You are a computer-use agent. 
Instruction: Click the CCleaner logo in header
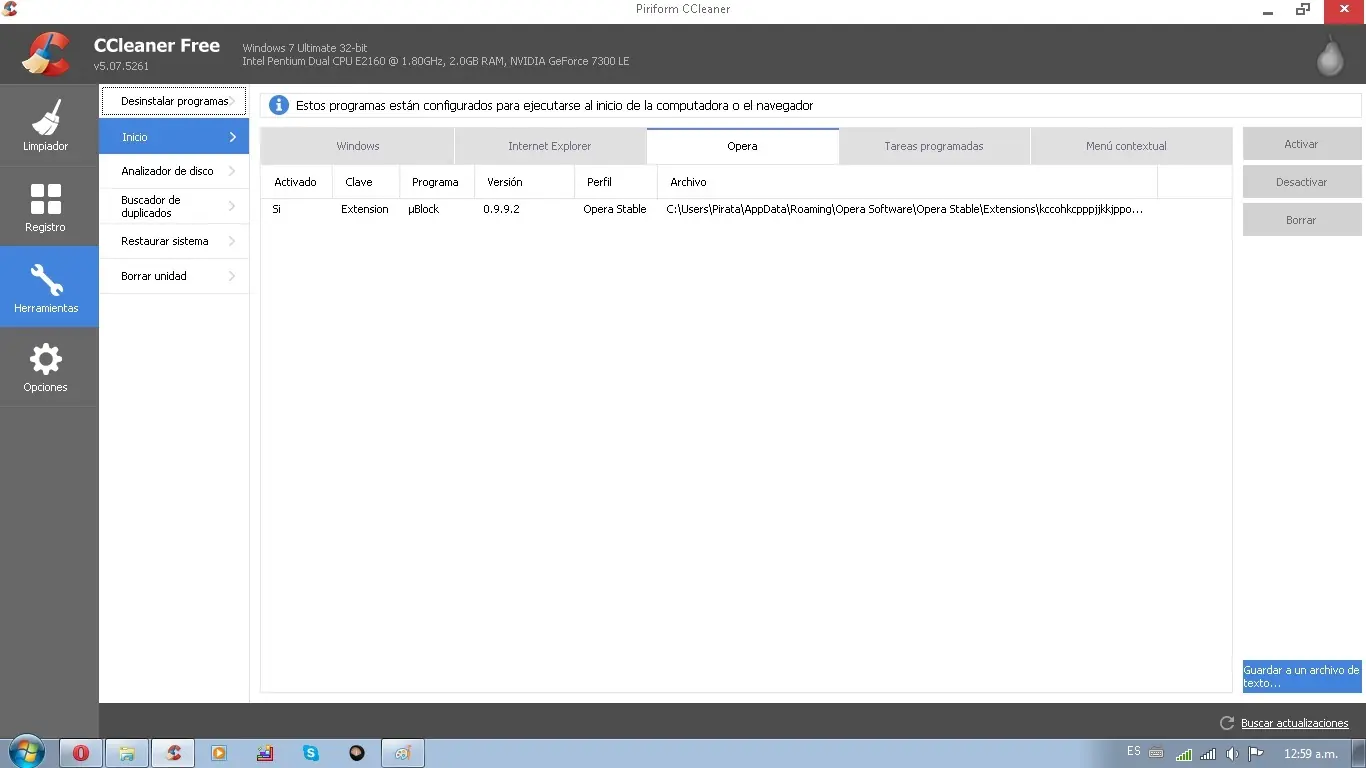pos(46,54)
